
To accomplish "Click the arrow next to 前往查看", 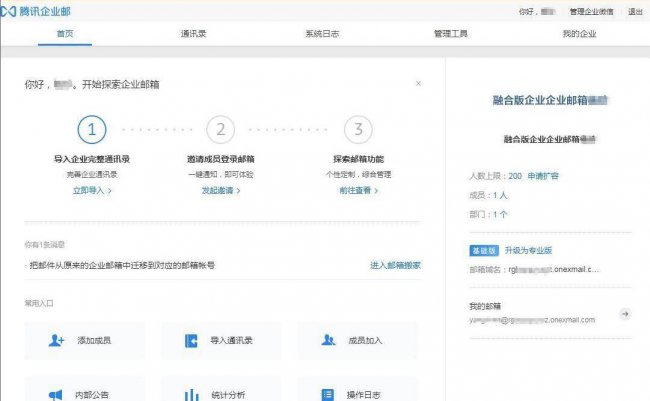I will click(376, 191).
